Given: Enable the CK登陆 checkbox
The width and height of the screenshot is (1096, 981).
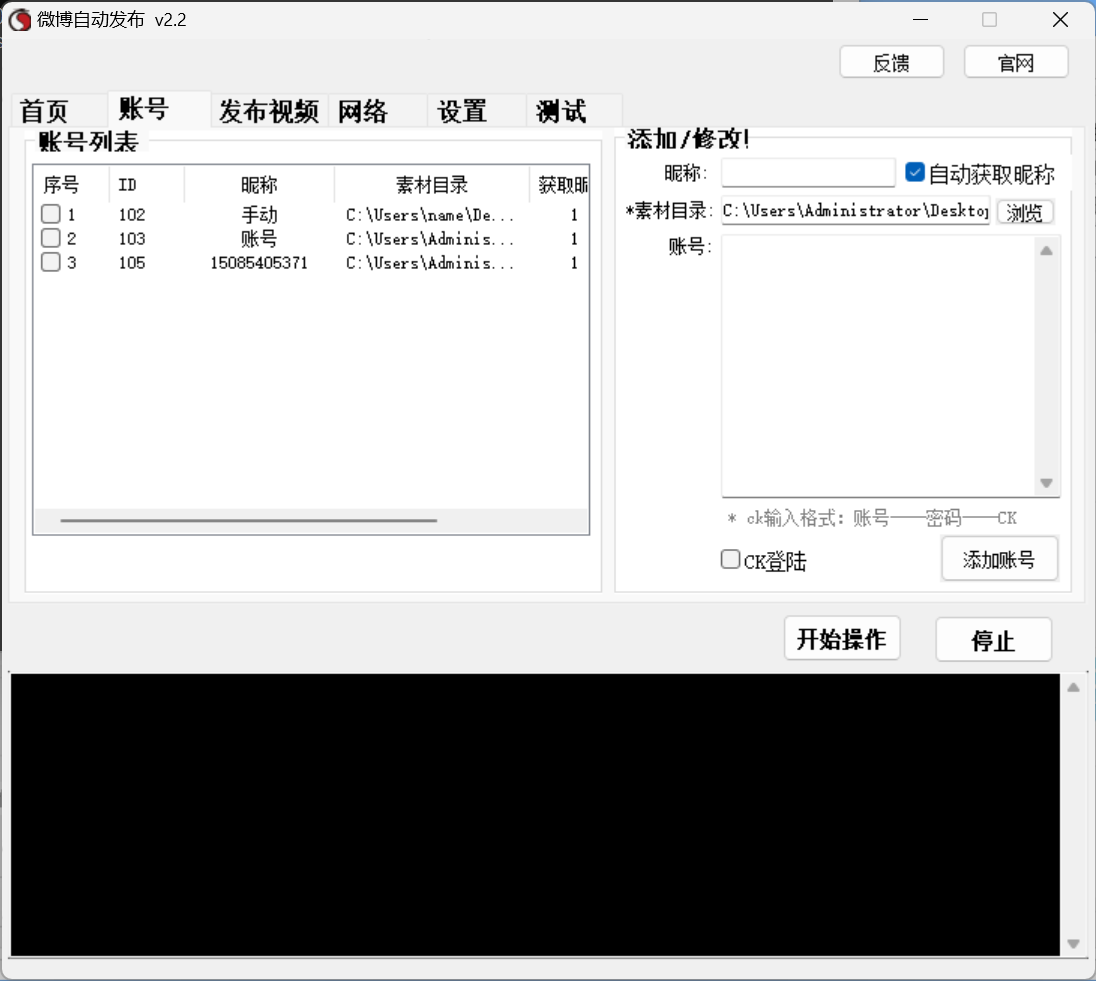Looking at the screenshot, I should pyautogui.click(x=730, y=559).
